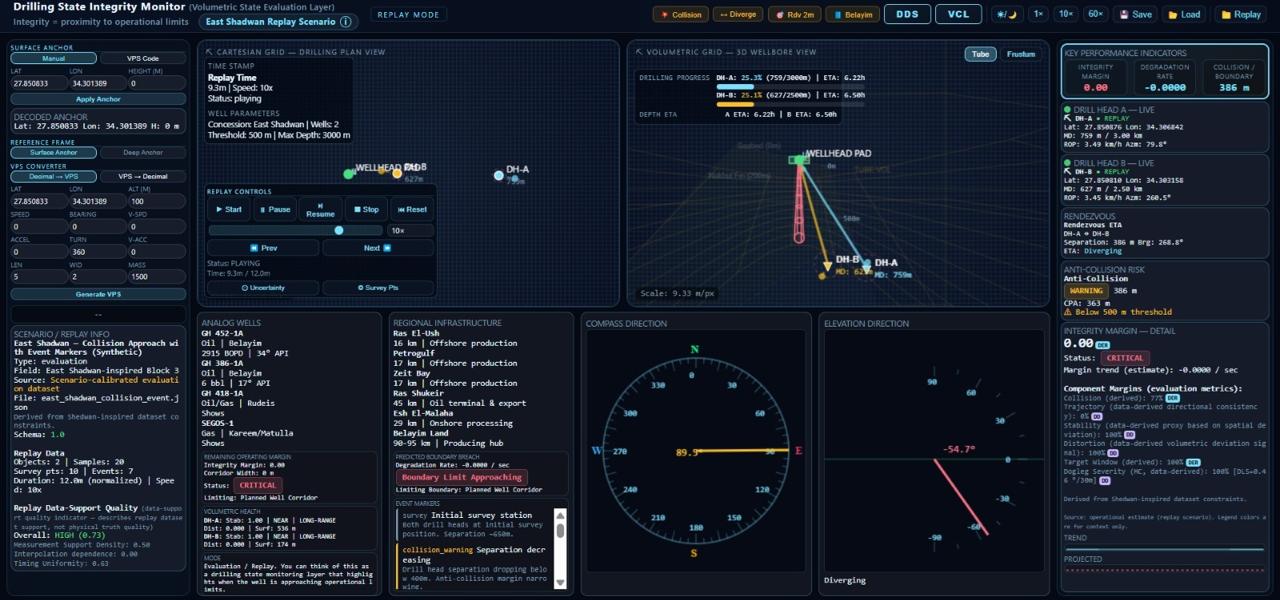
Task: Switch 3D wellbore view to Frustum
Action: [x=1021, y=54]
